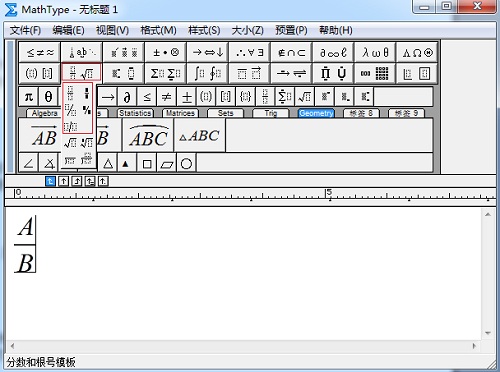The height and width of the screenshot is (372, 500).
Task: Click the vertical scrollbar down arrow
Action: click(x=488, y=333)
